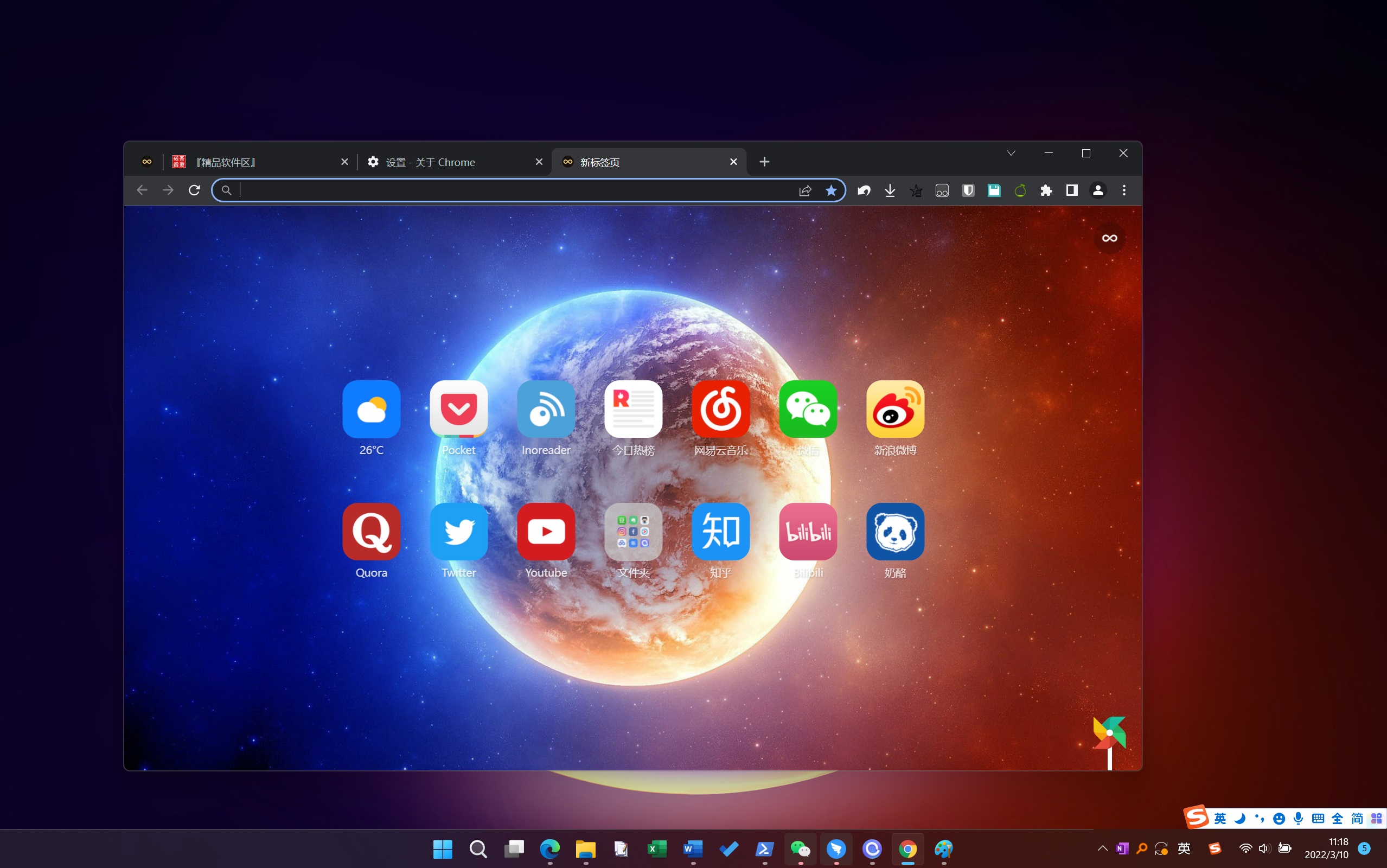1387x868 pixels.
Task: Open the tab search dropdown arrow
Action: 1011,154
